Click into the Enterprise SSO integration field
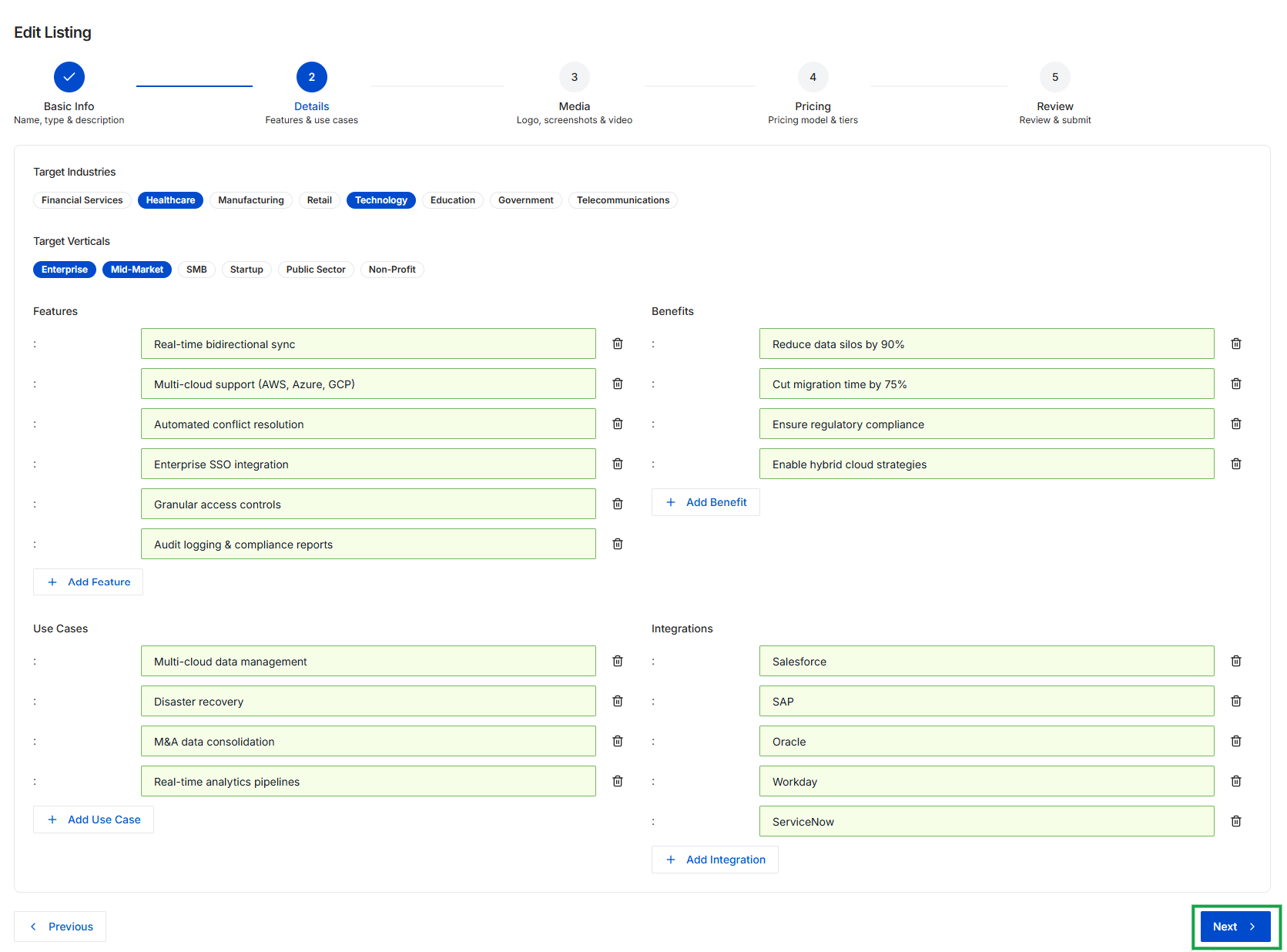This screenshot has height=952, width=1287. [x=368, y=464]
